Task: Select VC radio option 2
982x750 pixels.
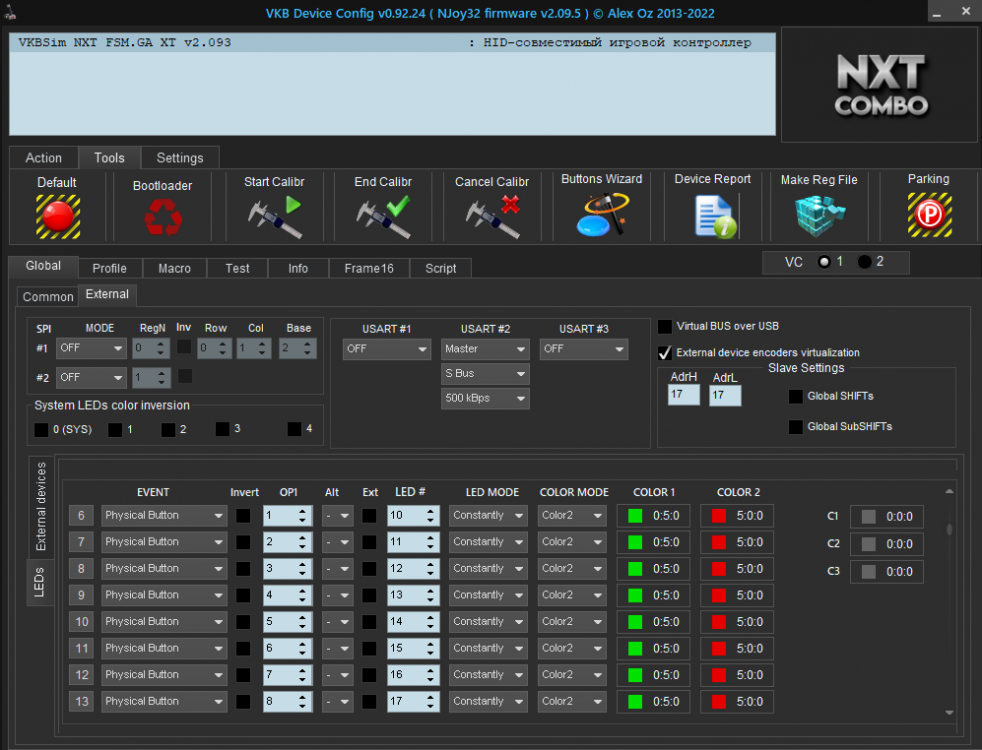Action: pos(864,262)
